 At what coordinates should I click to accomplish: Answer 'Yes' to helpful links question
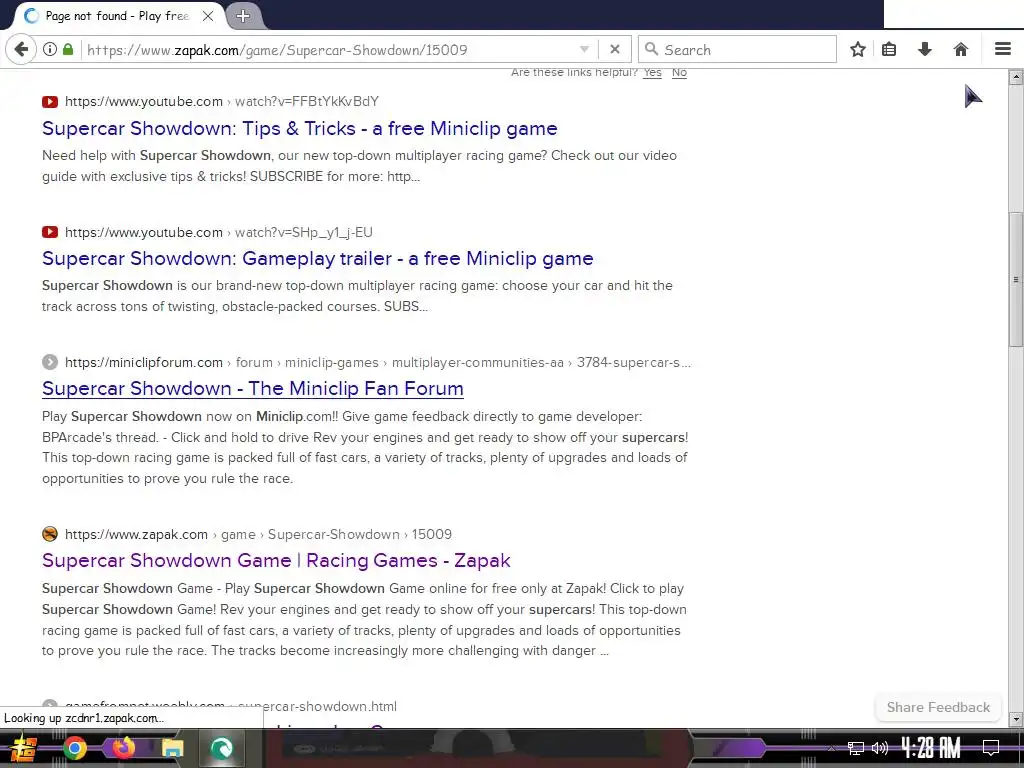652,72
